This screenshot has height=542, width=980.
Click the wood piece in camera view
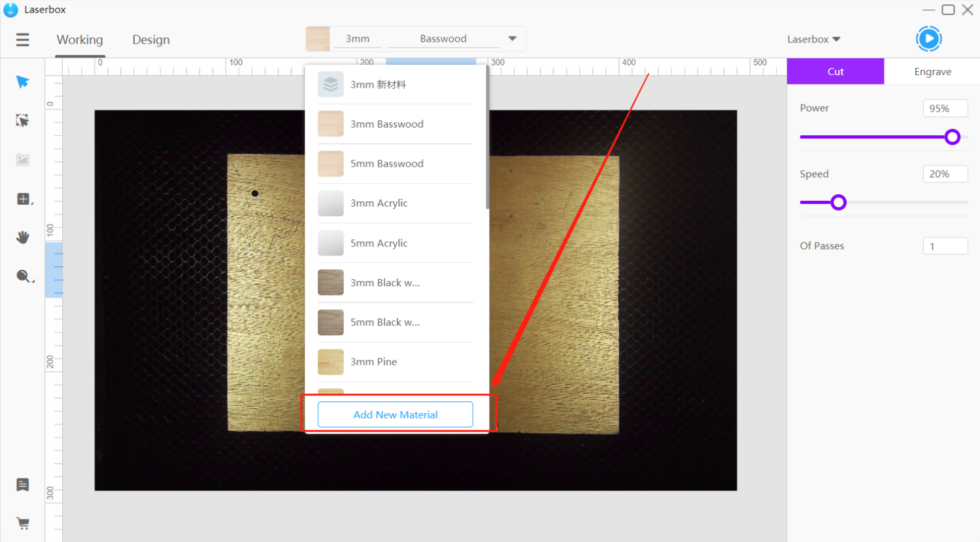tap(423, 293)
